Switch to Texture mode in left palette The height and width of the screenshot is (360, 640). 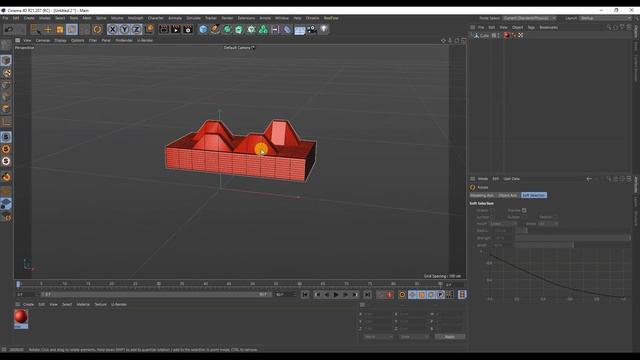6,73
